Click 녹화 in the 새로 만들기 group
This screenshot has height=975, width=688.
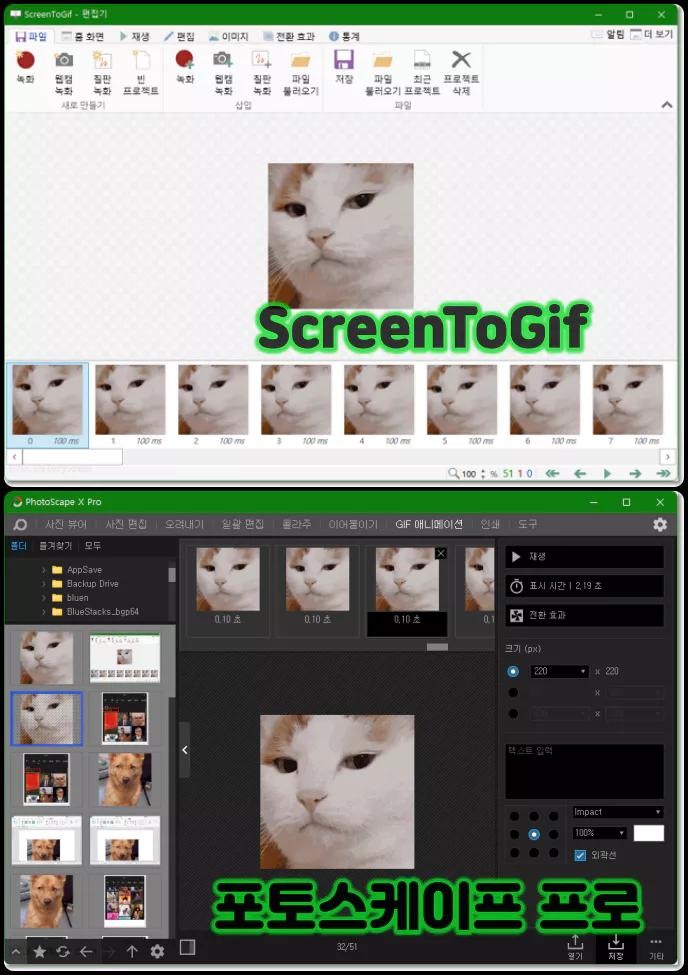click(x=26, y=67)
